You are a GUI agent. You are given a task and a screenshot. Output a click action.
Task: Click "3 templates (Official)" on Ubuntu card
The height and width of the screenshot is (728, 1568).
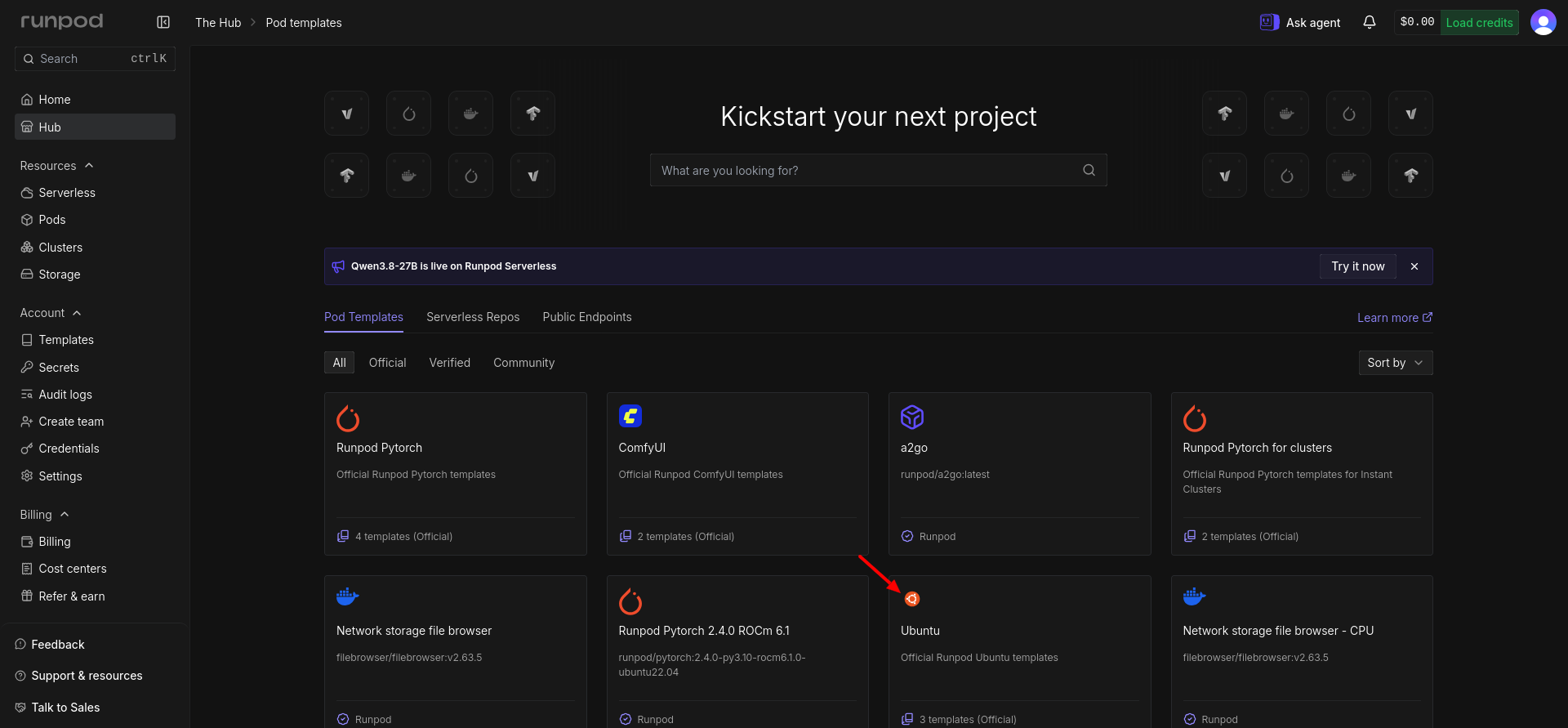click(968, 720)
